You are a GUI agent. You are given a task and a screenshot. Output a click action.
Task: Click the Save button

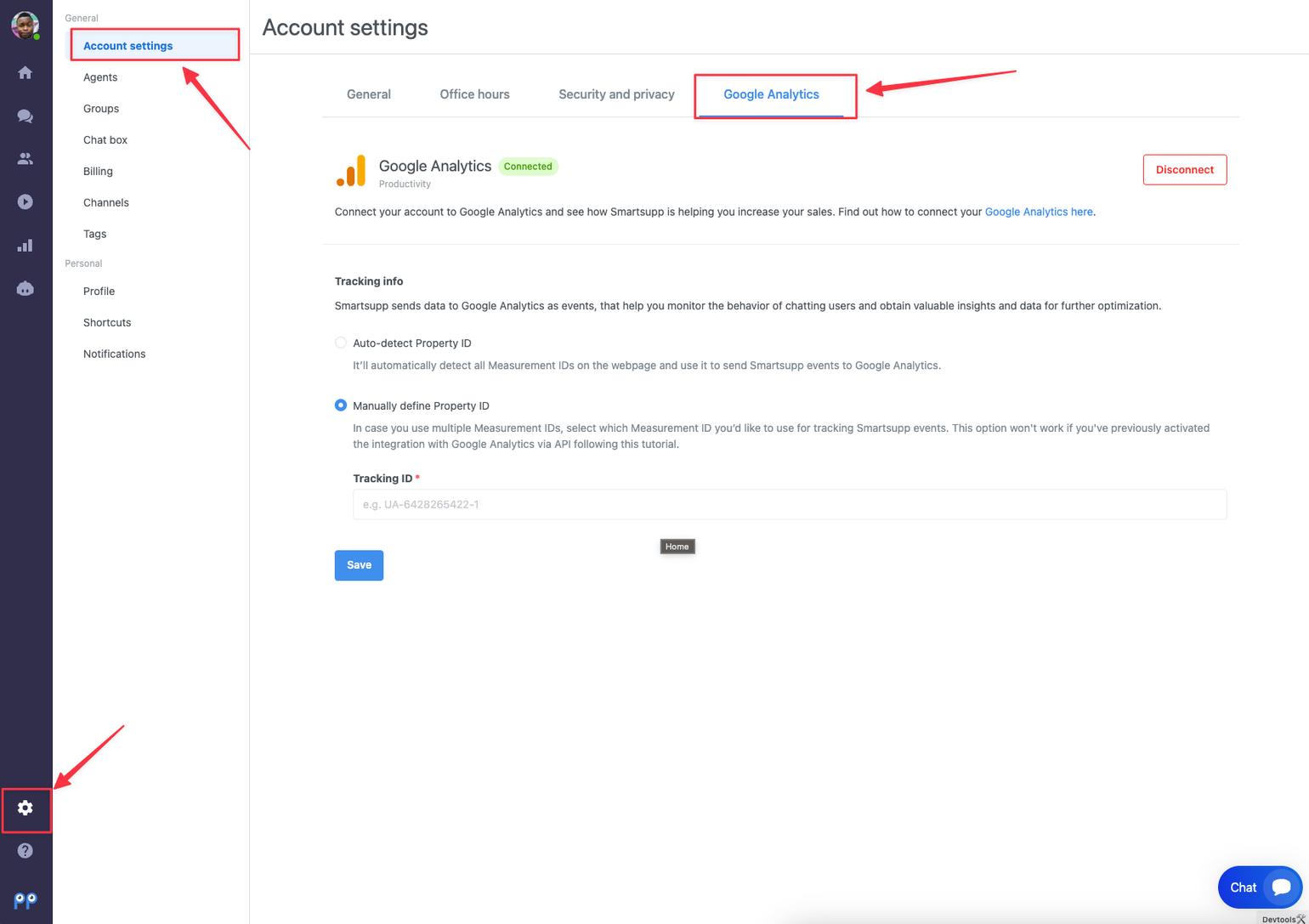pyautogui.click(x=358, y=564)
